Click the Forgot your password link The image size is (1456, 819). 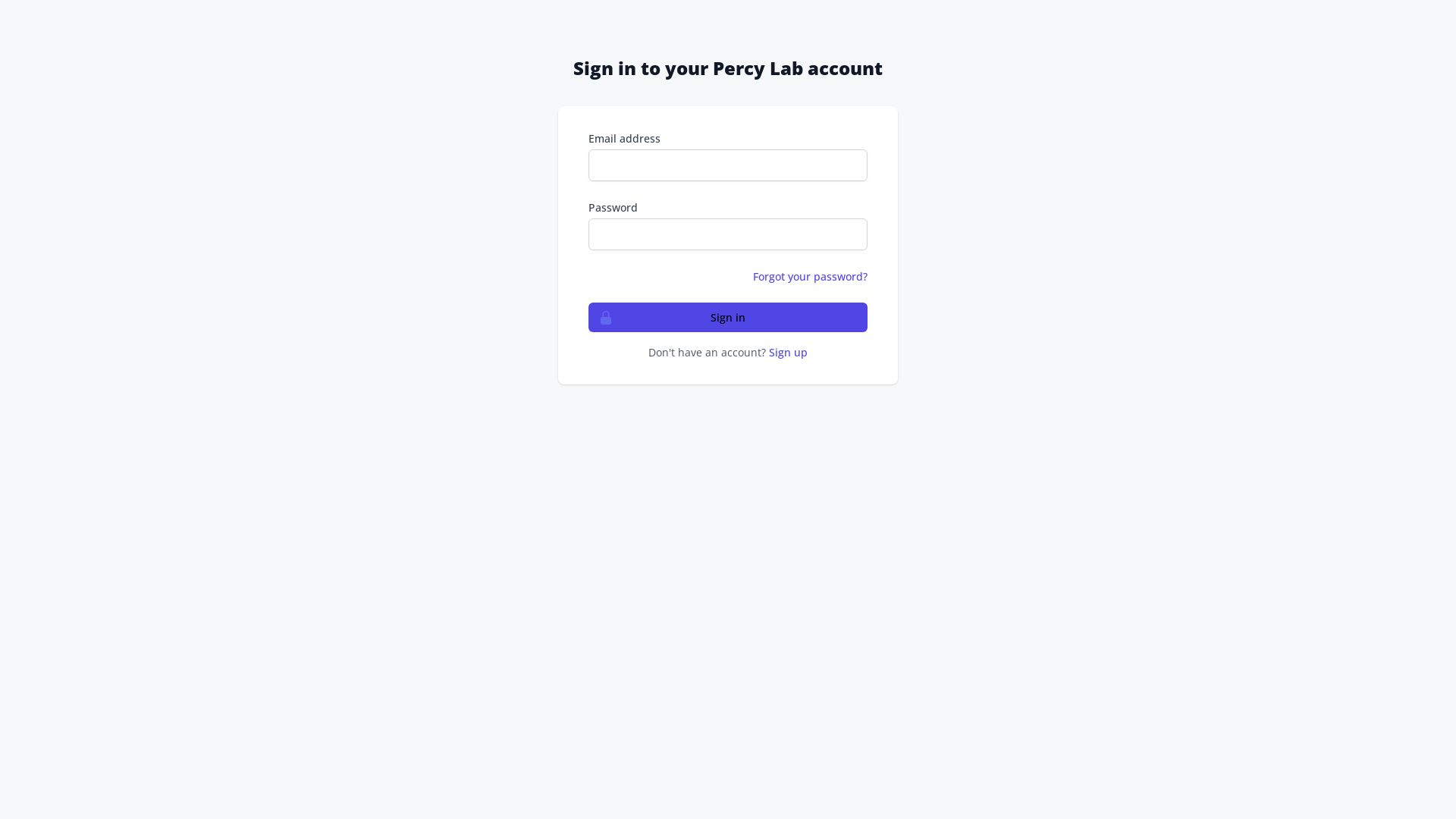[810, 276]
